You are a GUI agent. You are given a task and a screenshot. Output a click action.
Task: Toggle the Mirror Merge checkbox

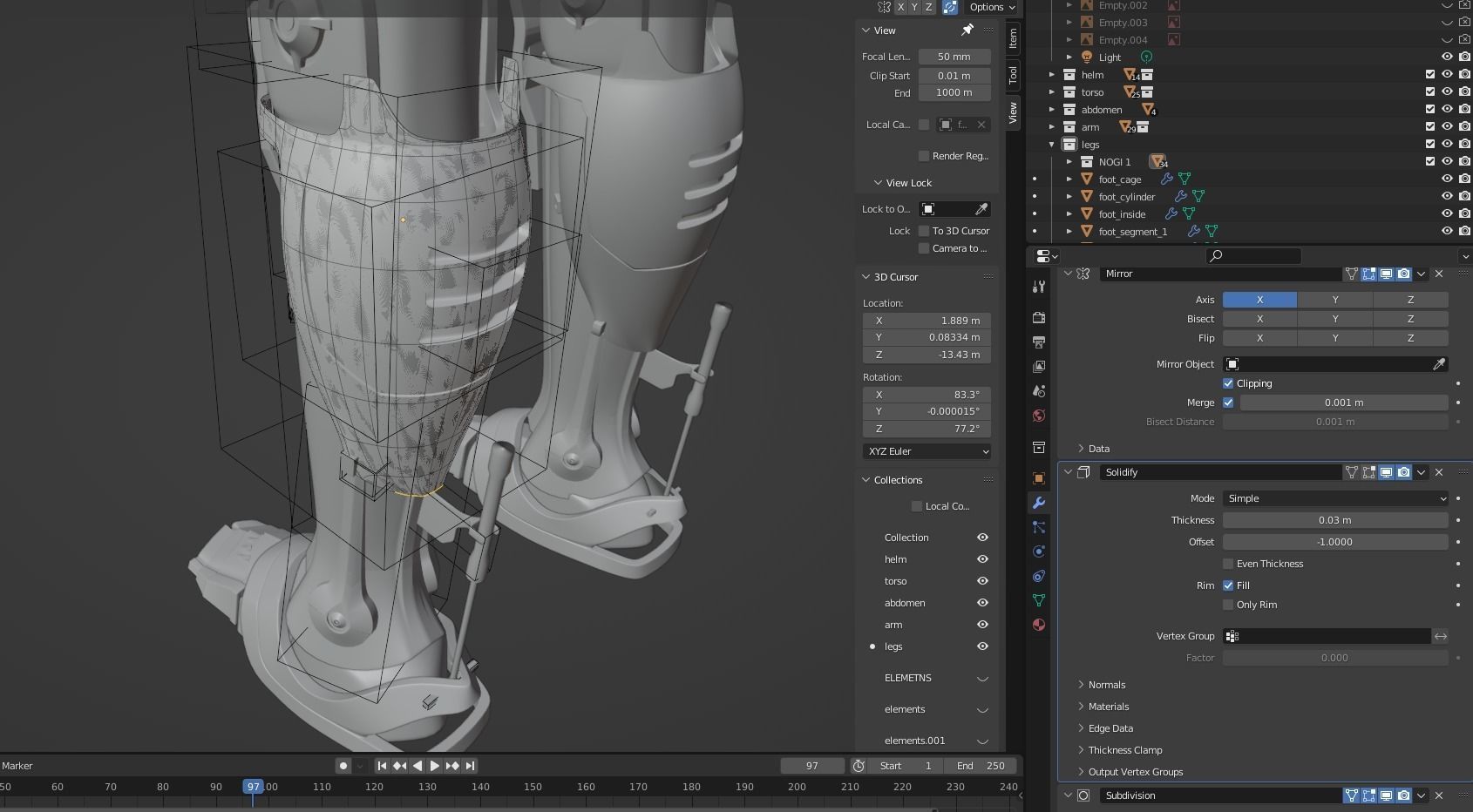pos(1228,403)
